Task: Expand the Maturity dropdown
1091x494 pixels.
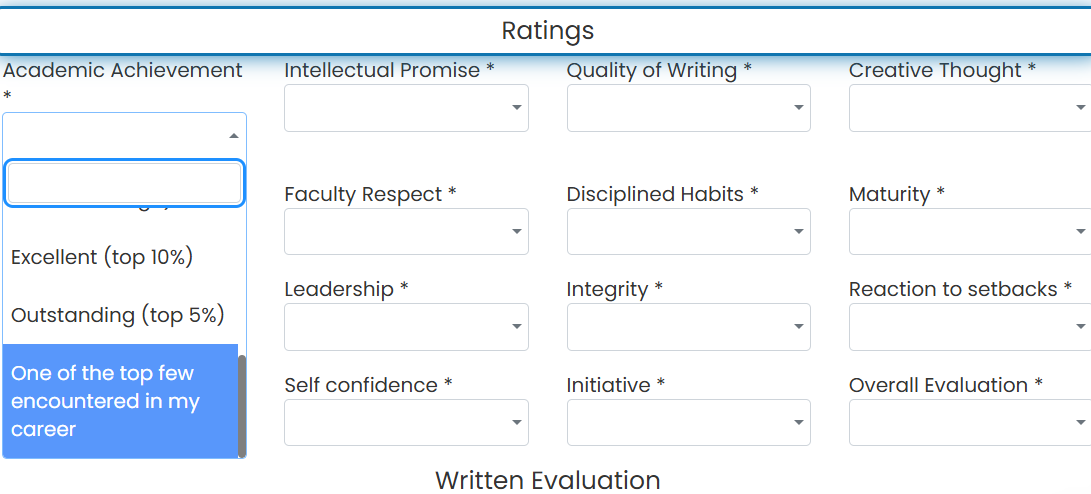Action: [970, 231]
